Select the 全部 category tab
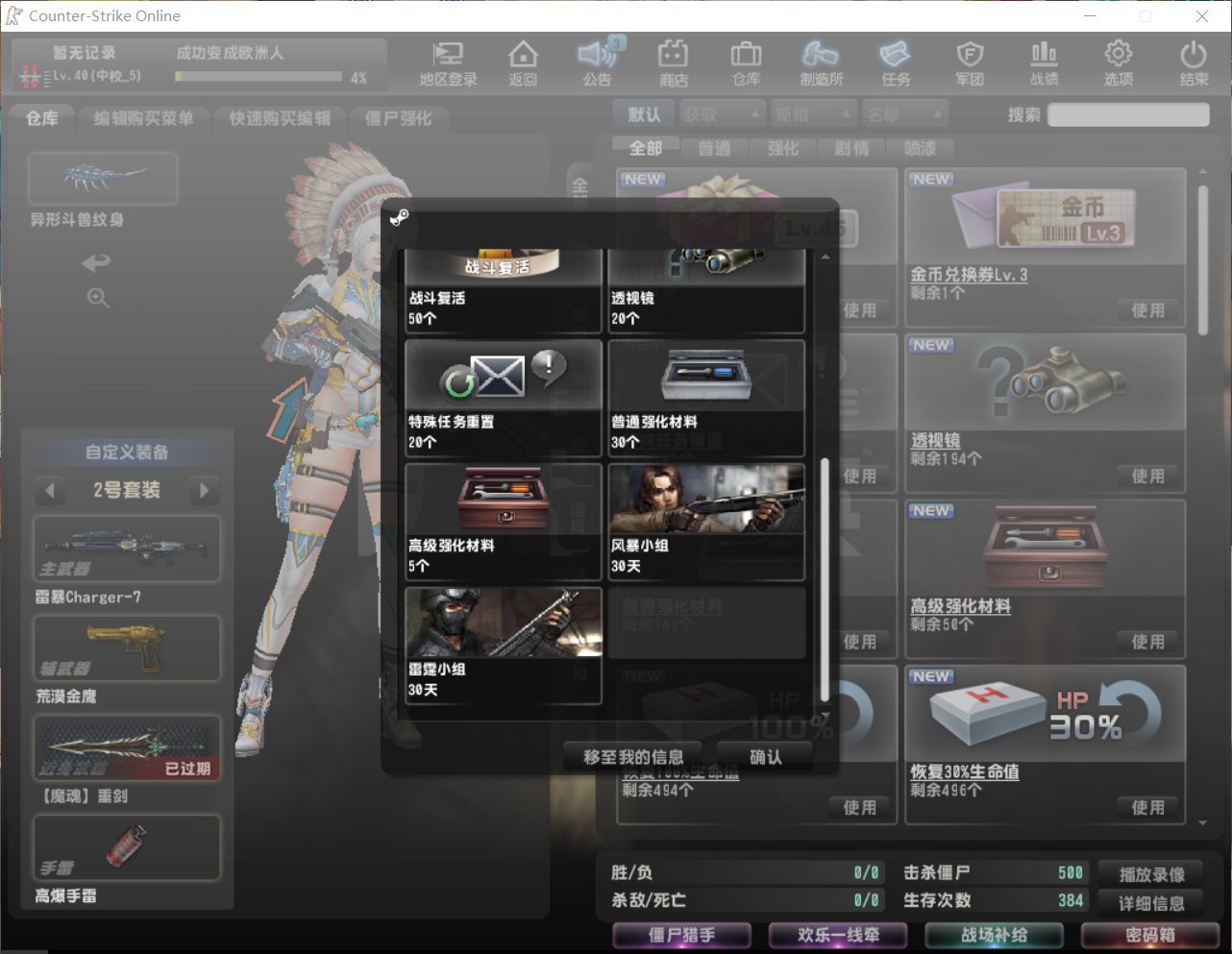The image size is (1232, 954). [646, 148]
